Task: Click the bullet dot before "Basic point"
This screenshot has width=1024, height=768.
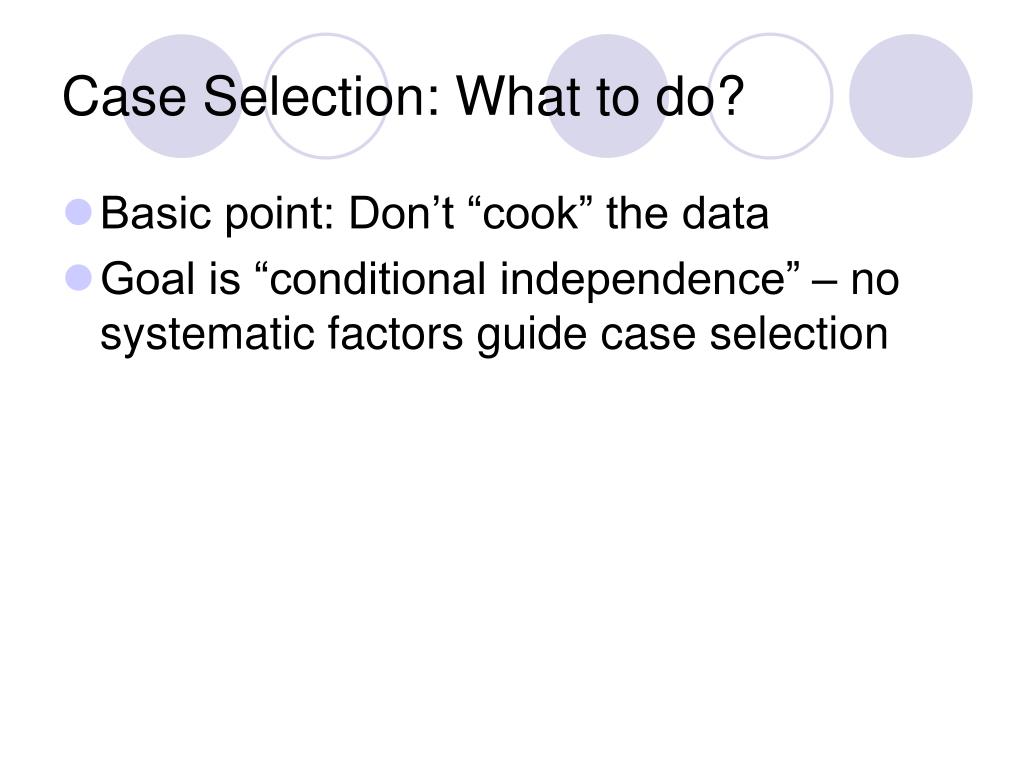Action: (x=79, y=213)
